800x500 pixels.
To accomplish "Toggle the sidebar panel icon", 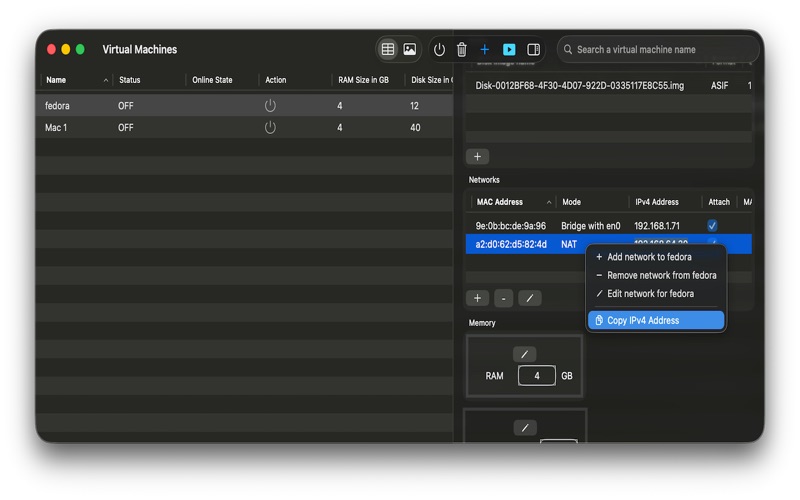I will (534, 49).
